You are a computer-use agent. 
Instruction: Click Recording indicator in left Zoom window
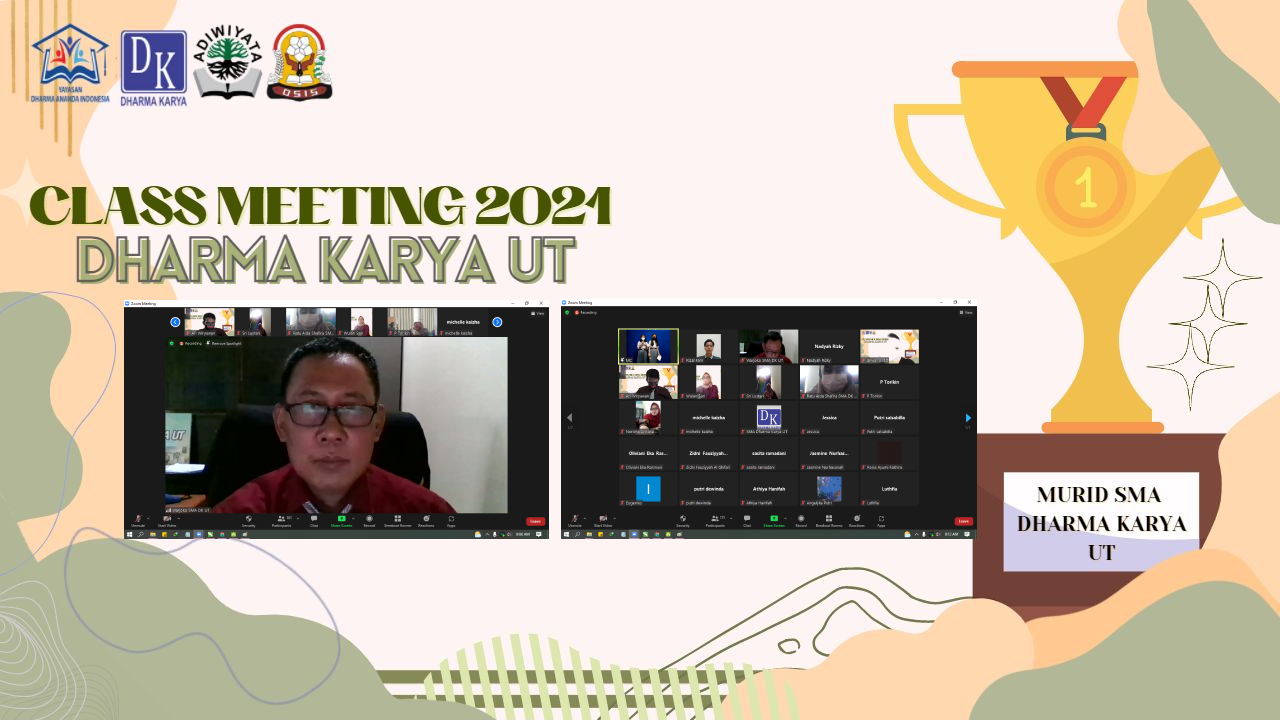190,343
